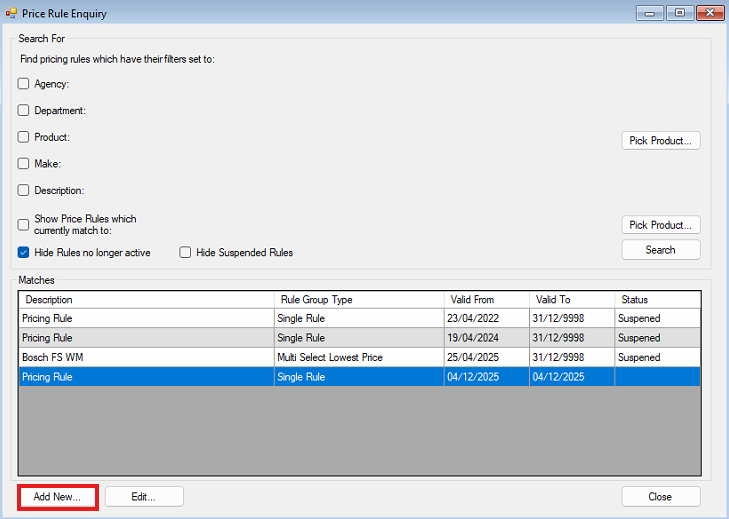The image size is (729, 519).
Task: Uncheck Hide Rules no longer active
Action: [x=23, y=252]
